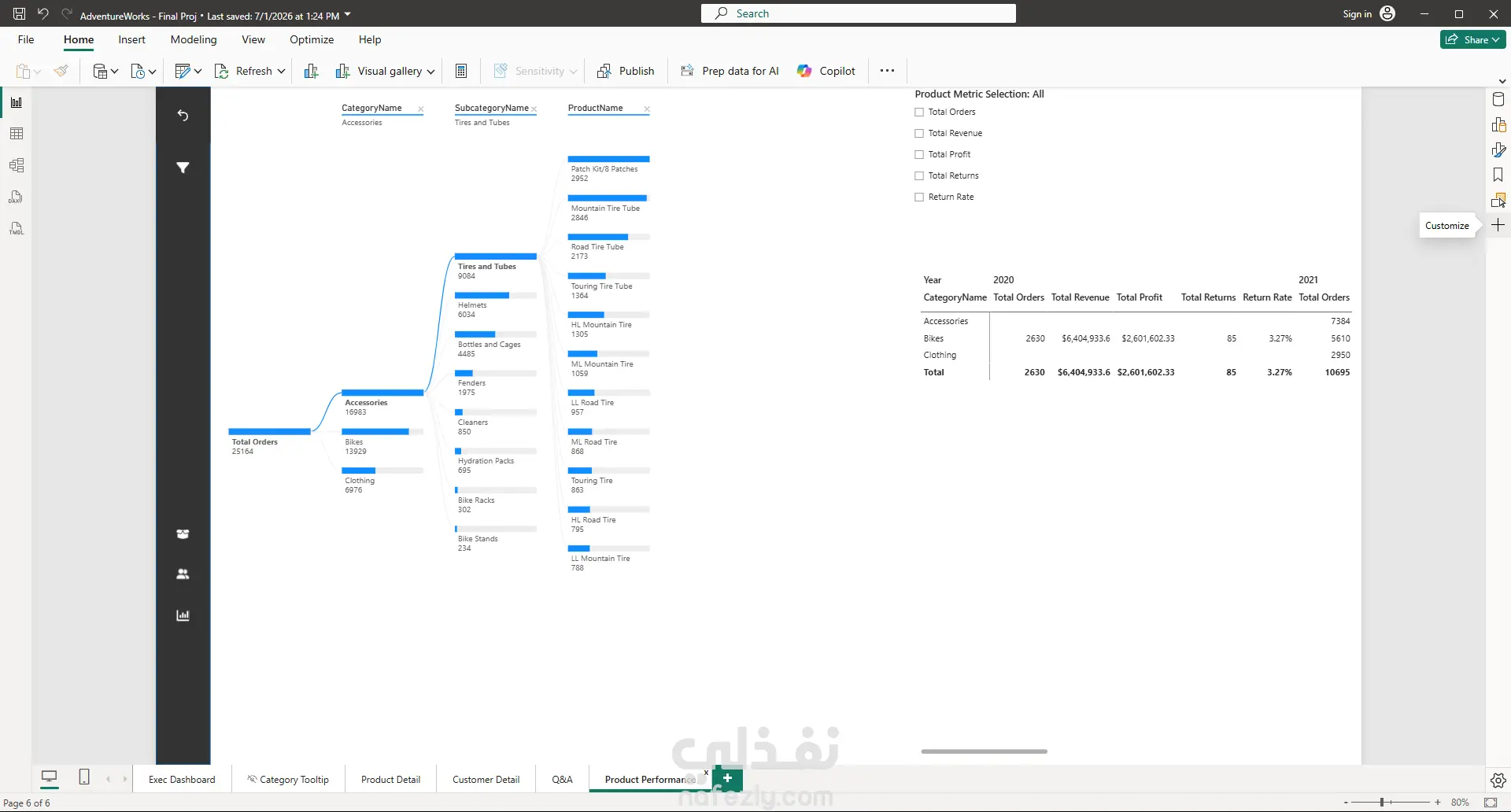Viewport: 1511px width, 812px height.
Task: Open the View ribbon tab
Action: click(253, 39)
